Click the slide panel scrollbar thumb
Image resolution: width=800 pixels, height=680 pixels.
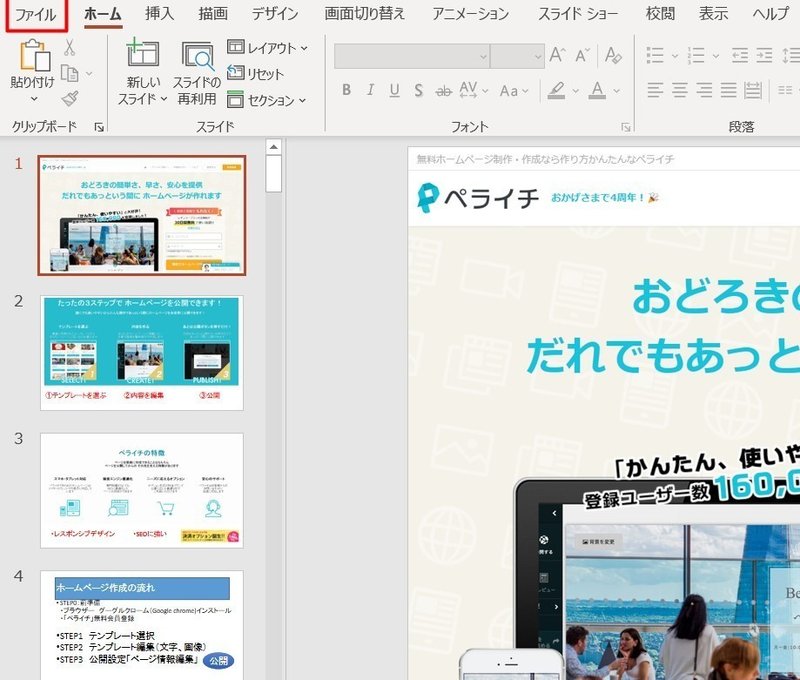(x=274, y=174)
